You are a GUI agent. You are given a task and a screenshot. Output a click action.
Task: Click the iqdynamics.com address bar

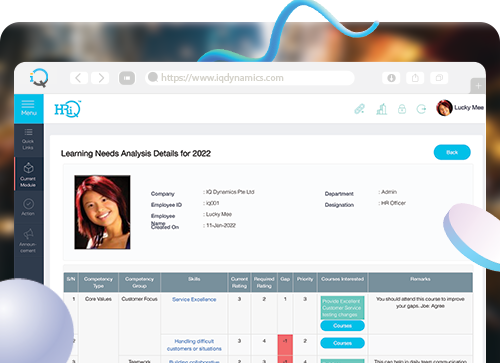click(x=250, y=78)
